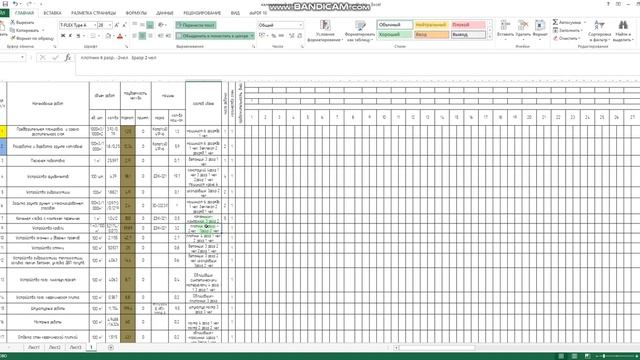This screenshot has width=640, height=360.
Task: Click the Delete cells (Удалить) button
Action: tap(523, 29)
